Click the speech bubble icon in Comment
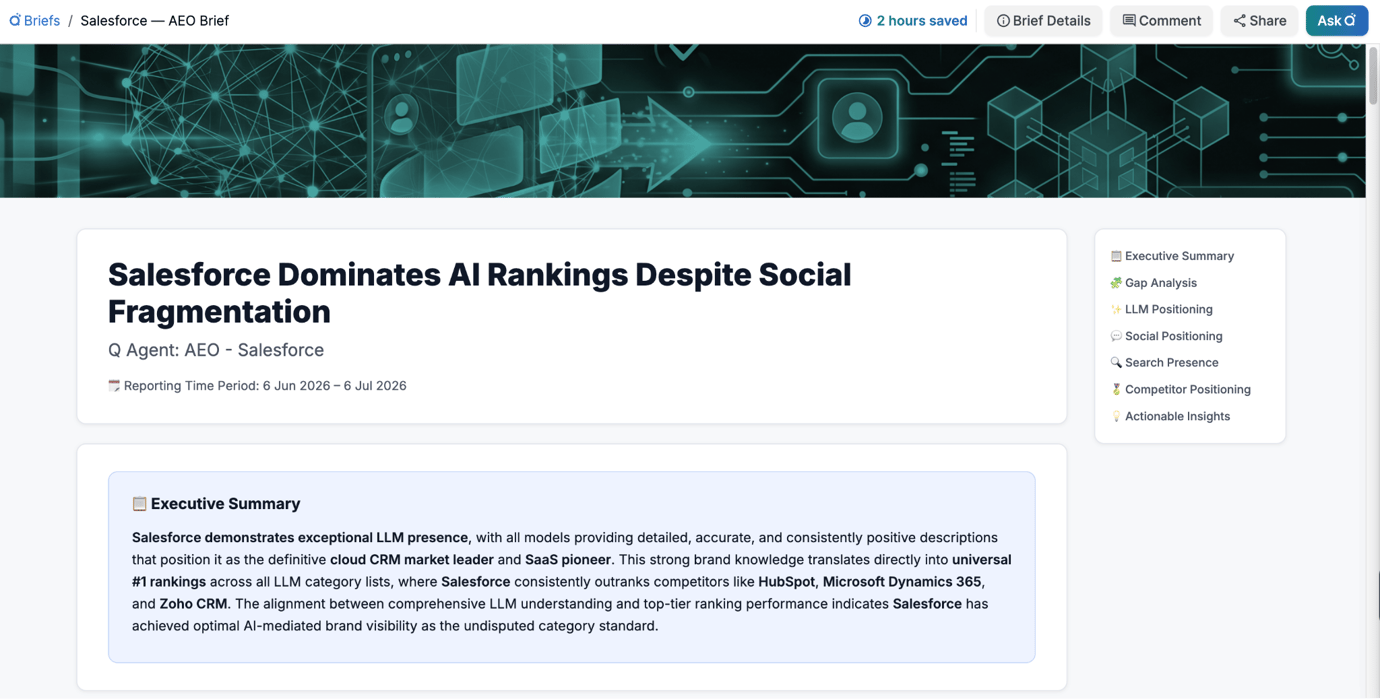The width and height of the screenshot is (1380, 699). [1129, 20]
